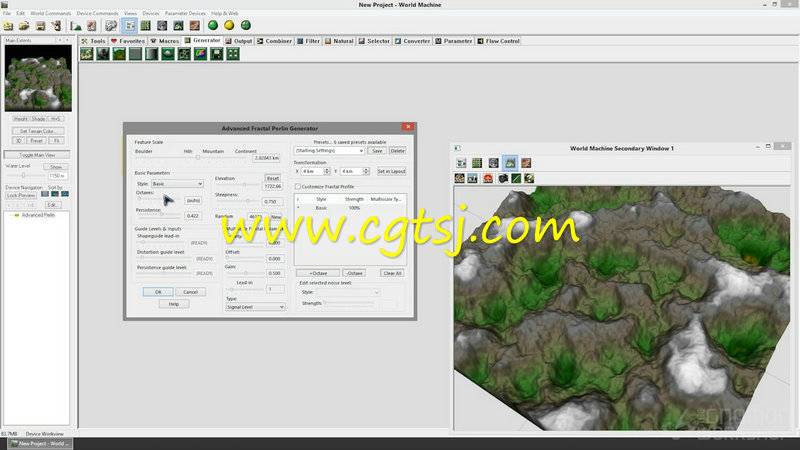This screenshot has width=800, height=450.
Task: Click Set Terrain Color button
Action: tap(37, 131)
